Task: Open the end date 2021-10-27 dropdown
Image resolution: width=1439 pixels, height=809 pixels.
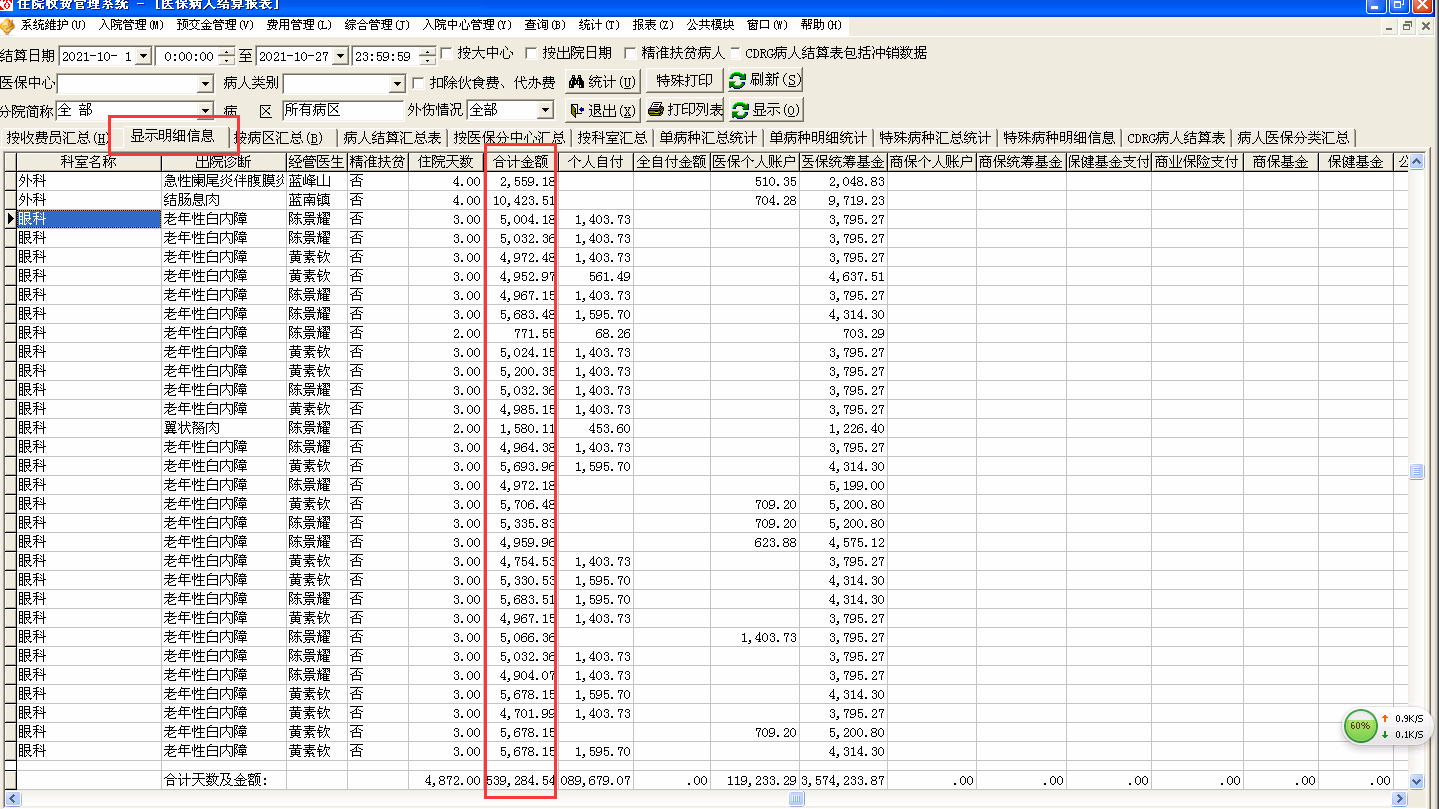Action: tap(341, 56)
